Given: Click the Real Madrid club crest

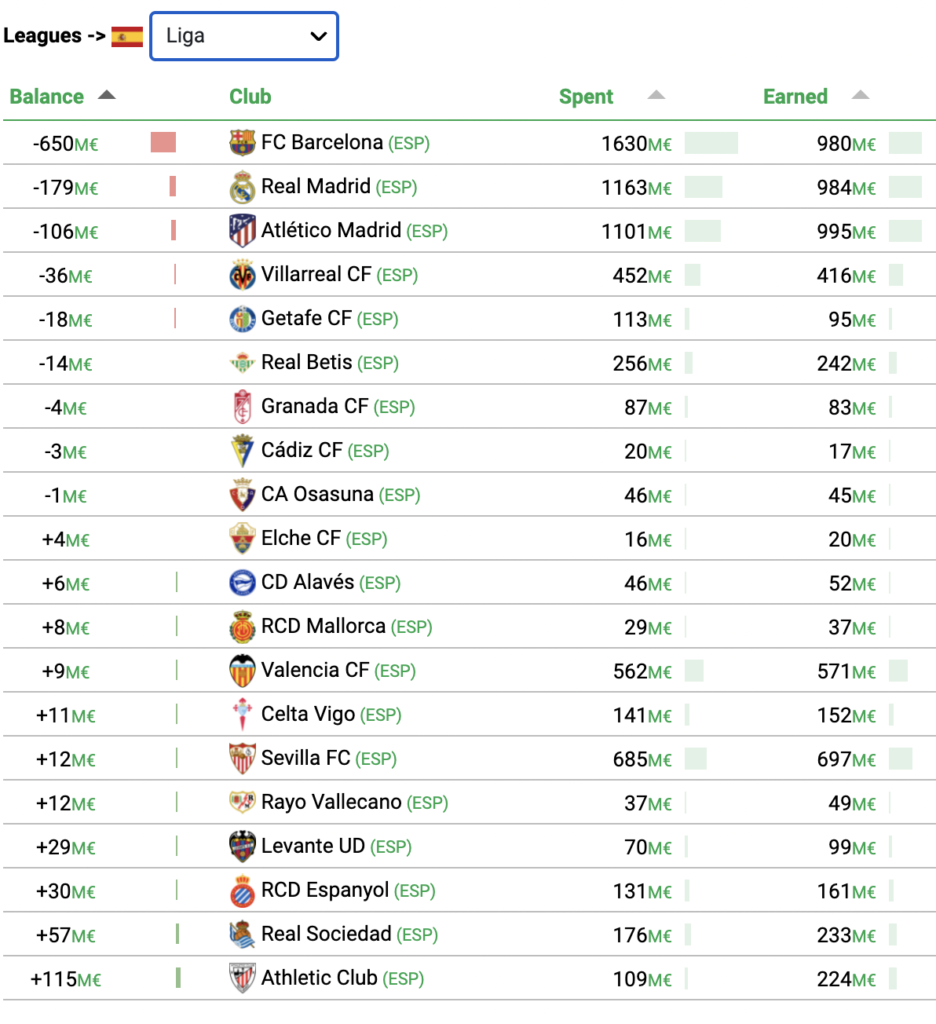Looking at the screenshot, I should click(x=242, y=187).
